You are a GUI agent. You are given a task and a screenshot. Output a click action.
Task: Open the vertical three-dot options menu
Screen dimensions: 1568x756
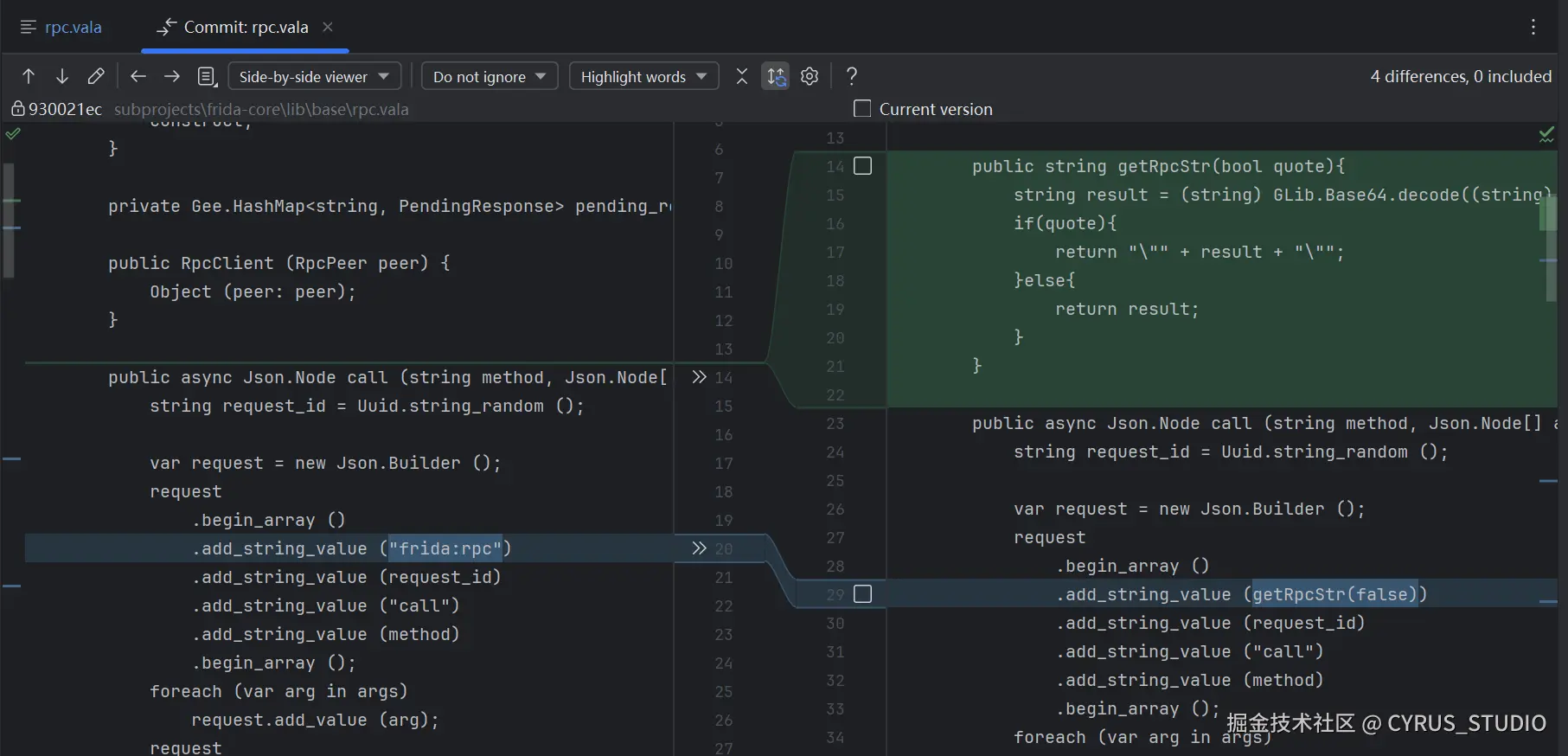click(x=1533, y=27)
